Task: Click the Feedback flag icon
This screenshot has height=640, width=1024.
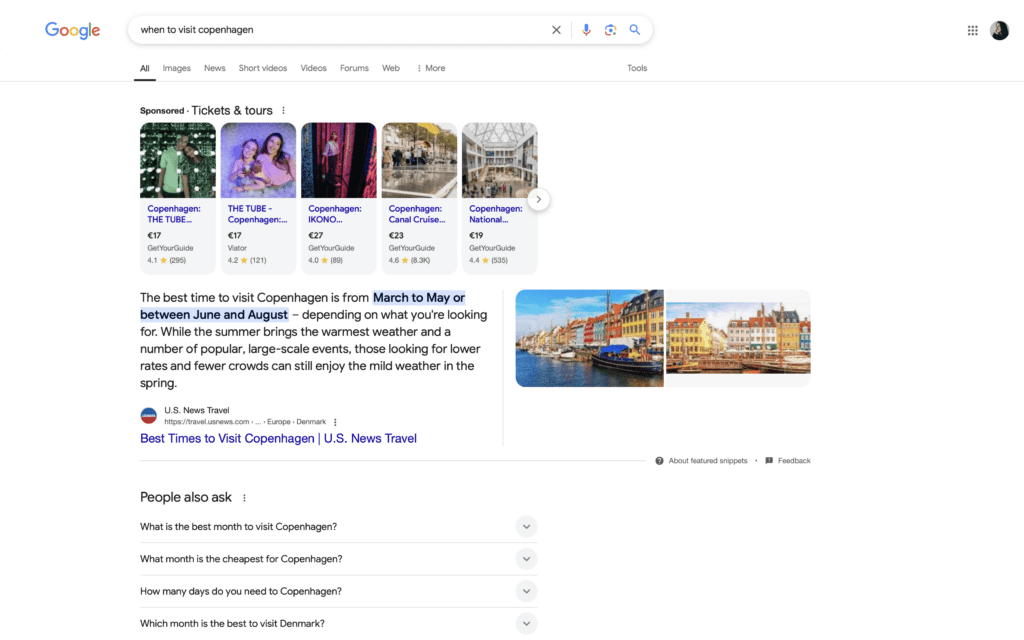Action: tap(769, 461)
